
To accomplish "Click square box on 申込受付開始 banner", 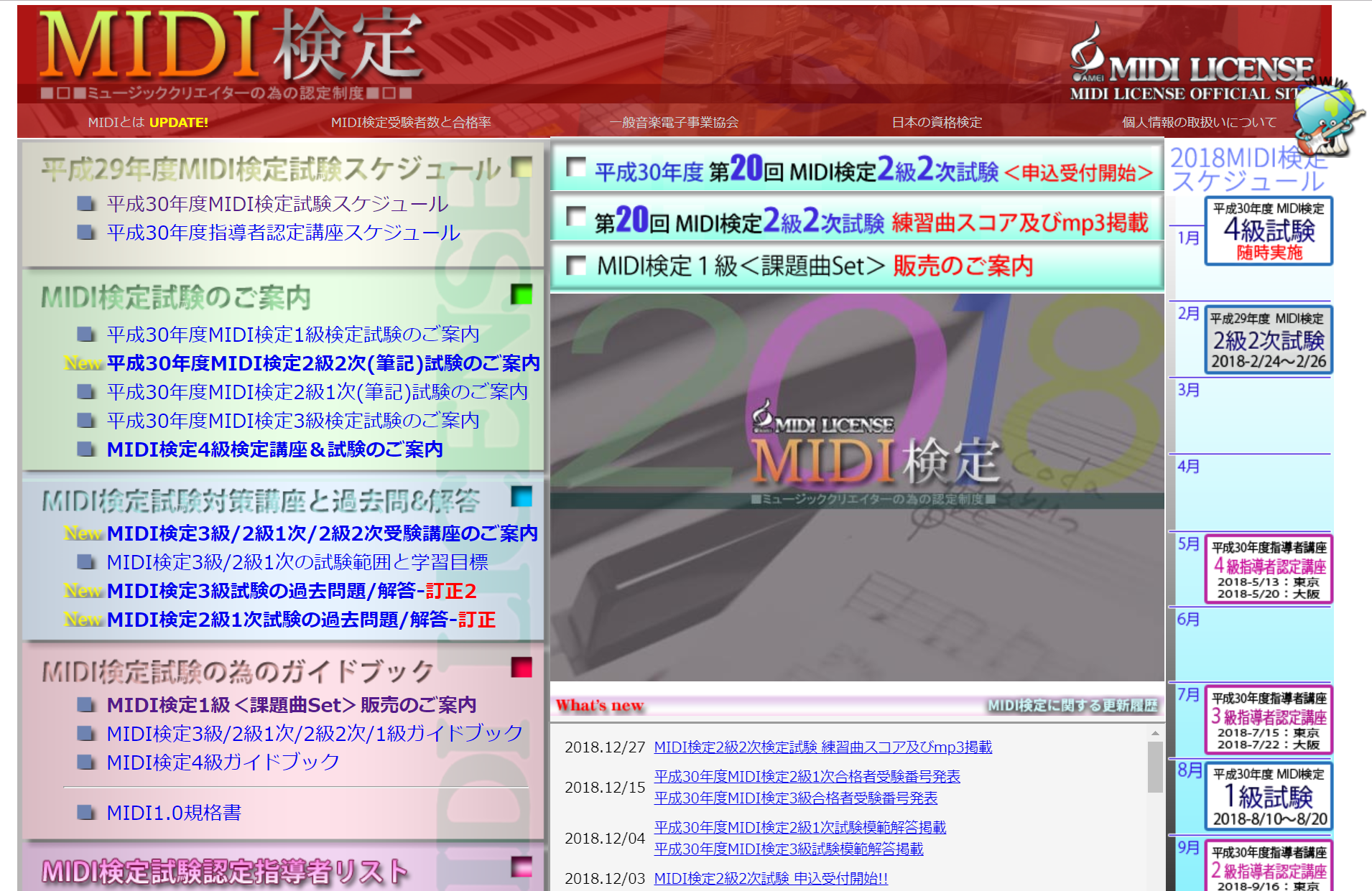I will tap(576, 167).
